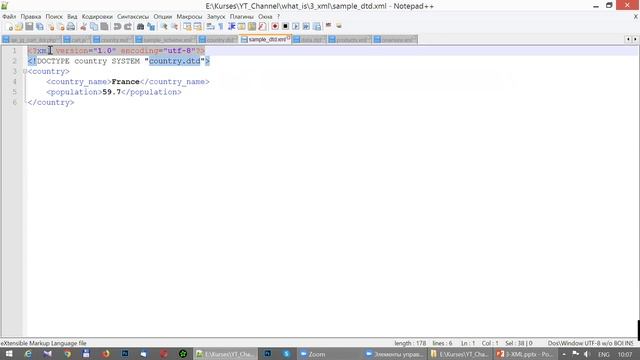Toggle synchronized vertical scrolling
The image size is (640, 360).
coord(187,27)
